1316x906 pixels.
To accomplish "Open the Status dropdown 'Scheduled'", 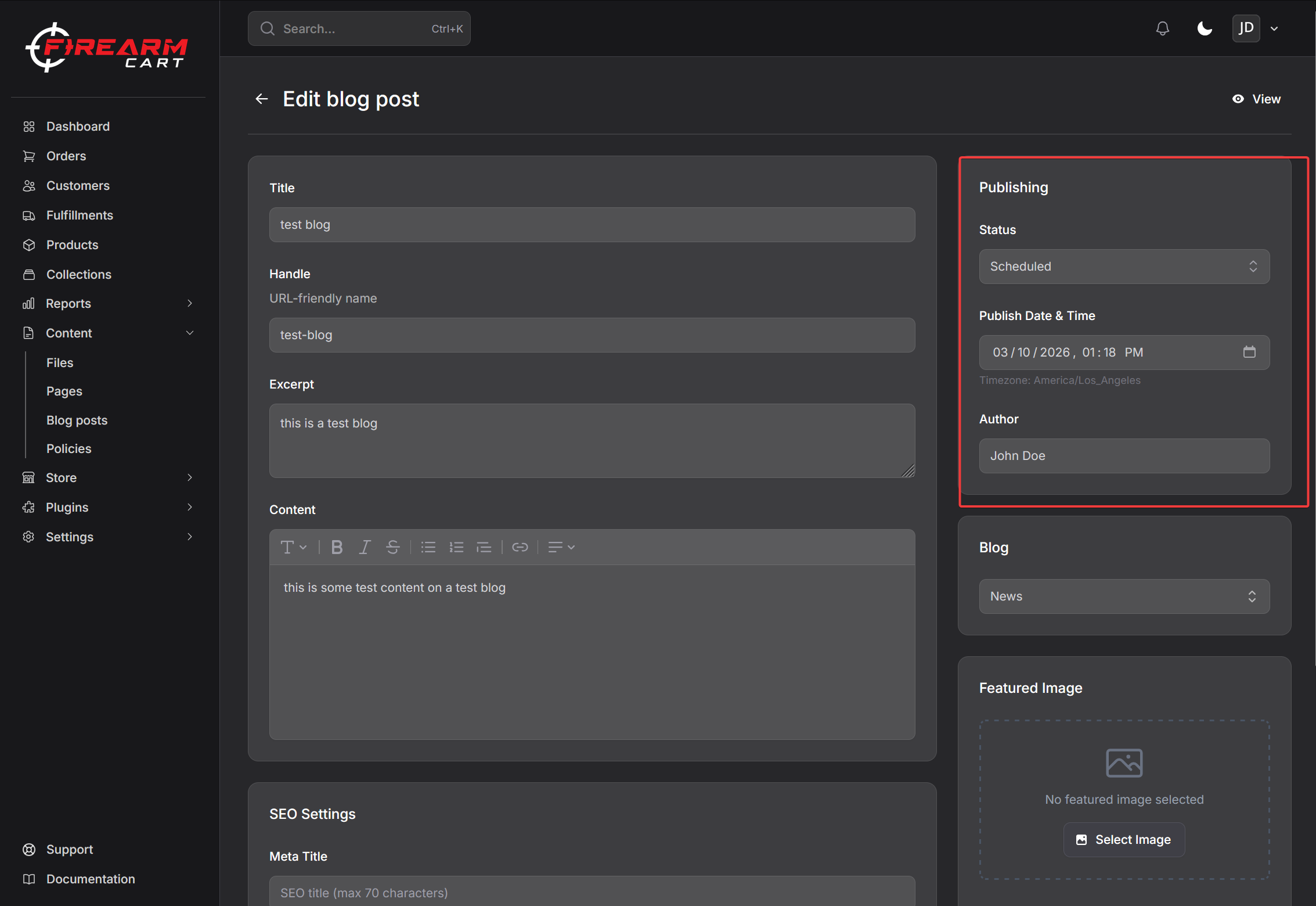I will [1124, 267].
